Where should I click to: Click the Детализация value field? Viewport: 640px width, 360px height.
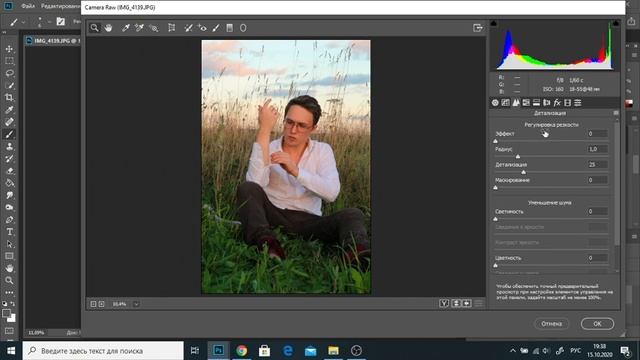[598, 164]
